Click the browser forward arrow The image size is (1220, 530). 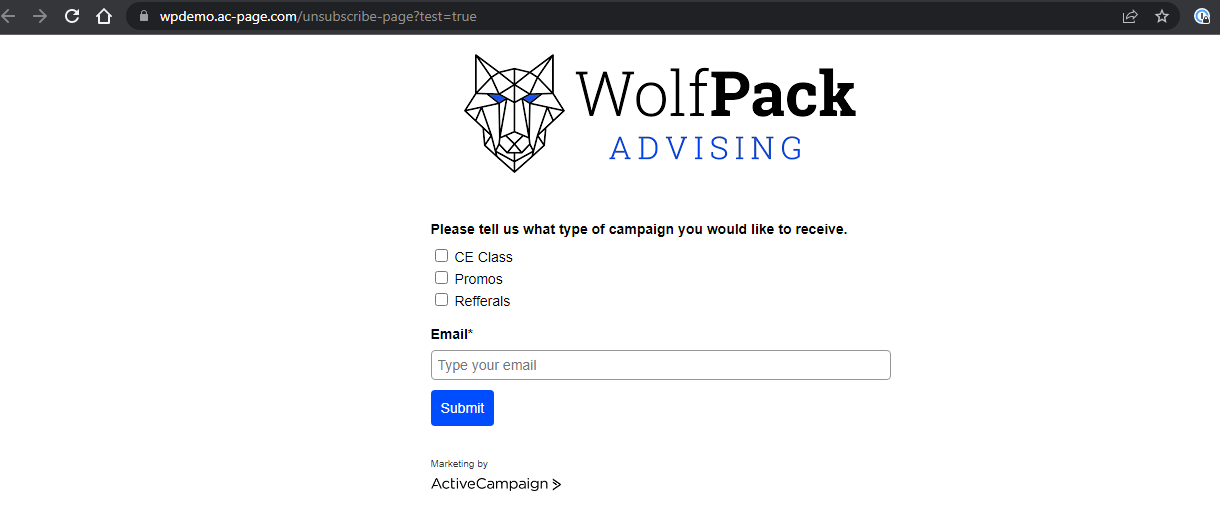40,16
